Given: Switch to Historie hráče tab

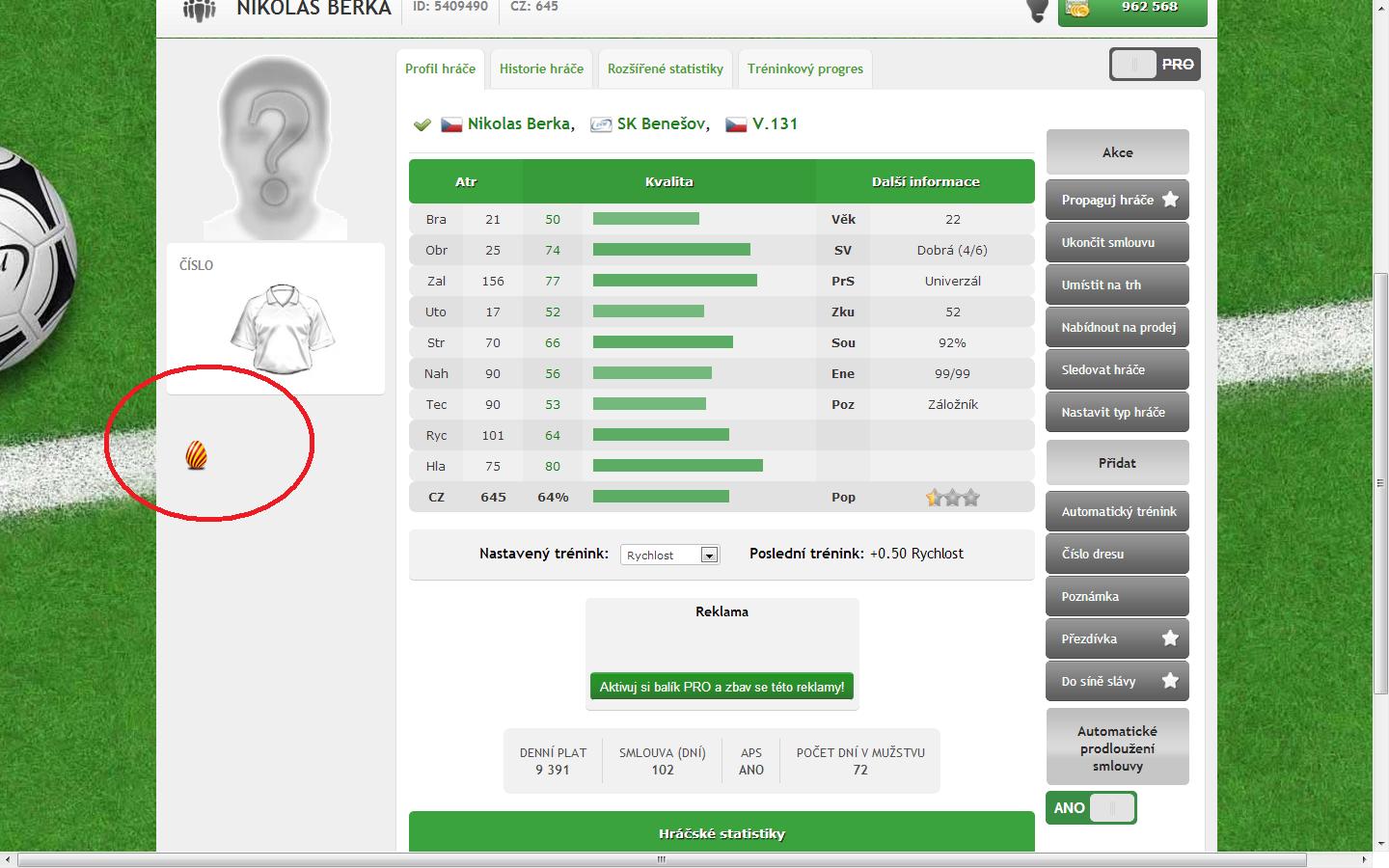Looking at the screenshot, I should [541, 68].
